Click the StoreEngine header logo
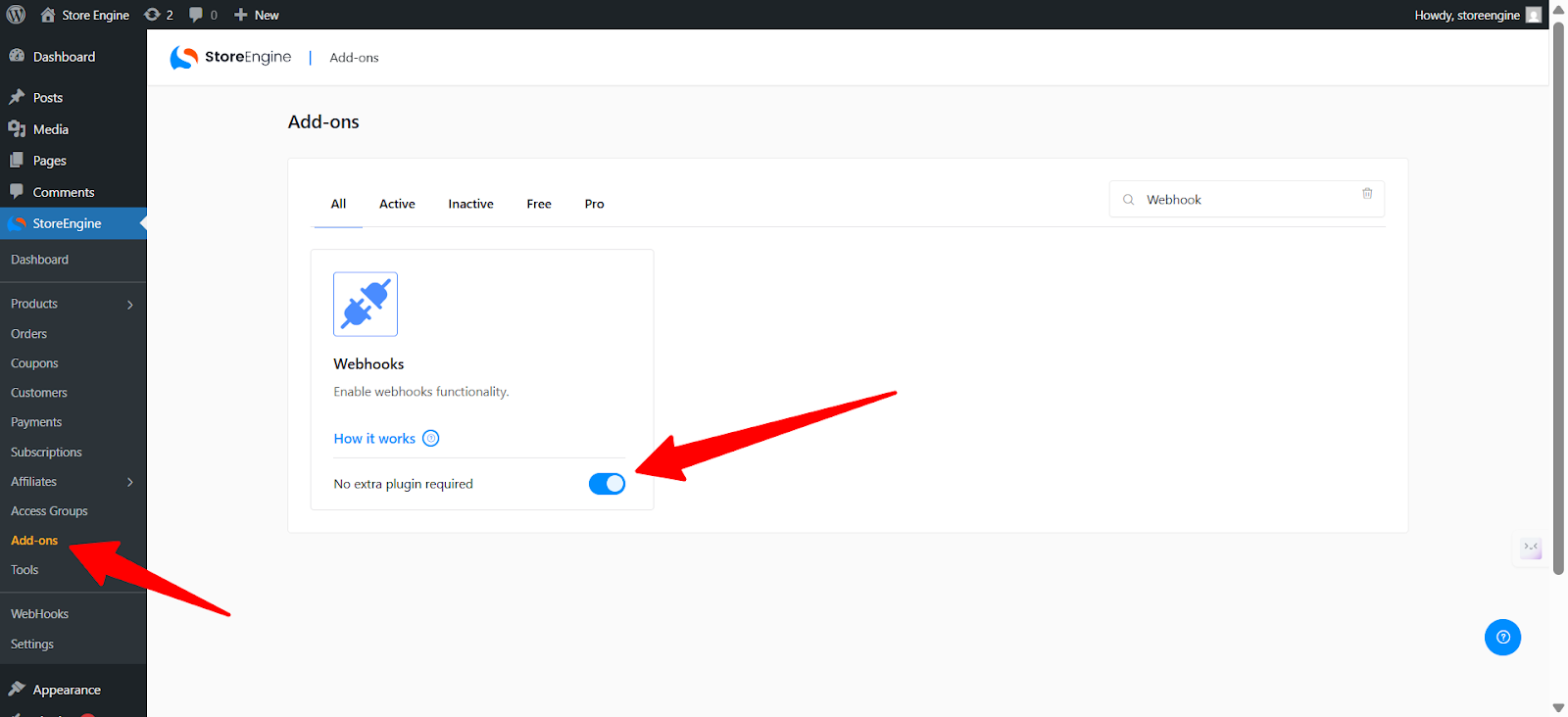 tap(230, 58)
